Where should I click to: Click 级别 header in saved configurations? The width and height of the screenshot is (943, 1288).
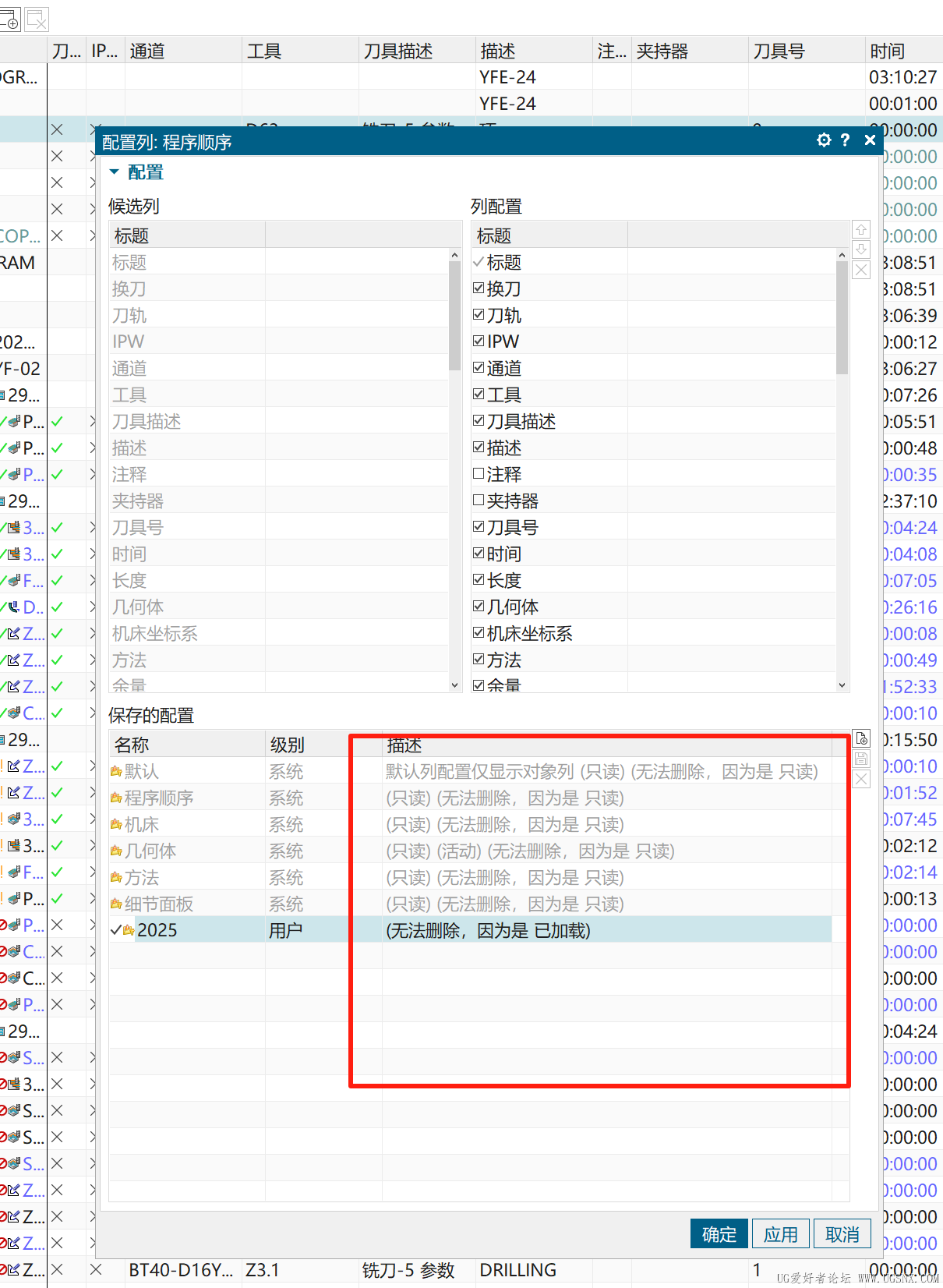pos(323,745)
